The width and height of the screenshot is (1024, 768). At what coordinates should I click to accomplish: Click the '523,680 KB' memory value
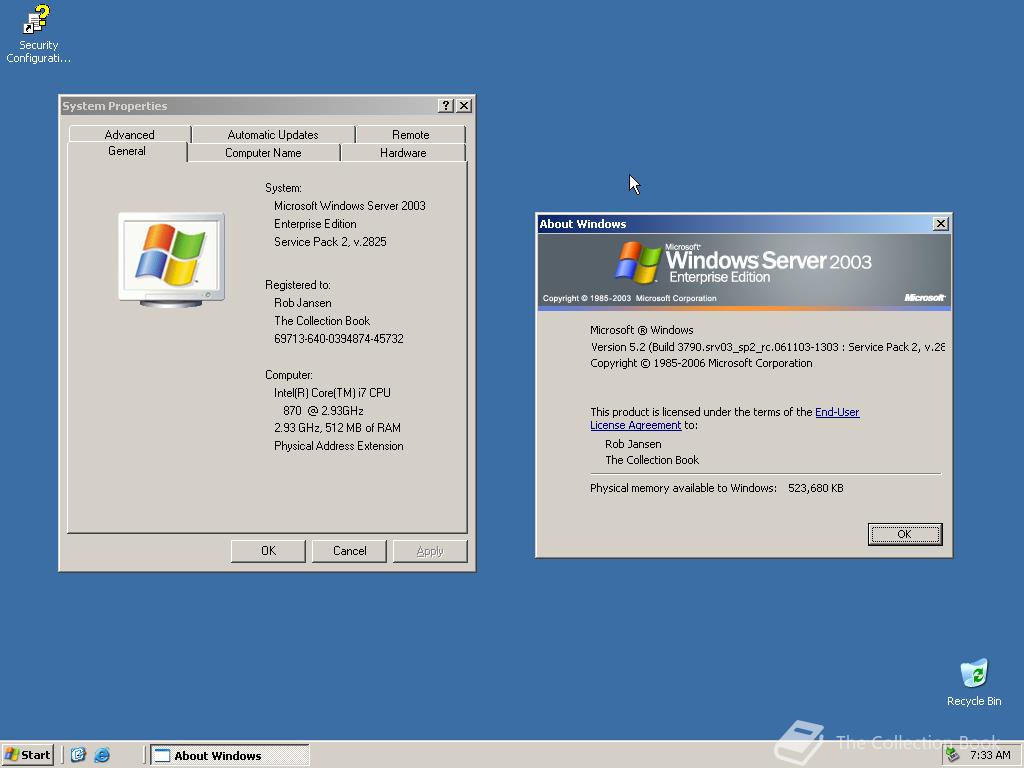pyautogui.click(x=816, y=488)
